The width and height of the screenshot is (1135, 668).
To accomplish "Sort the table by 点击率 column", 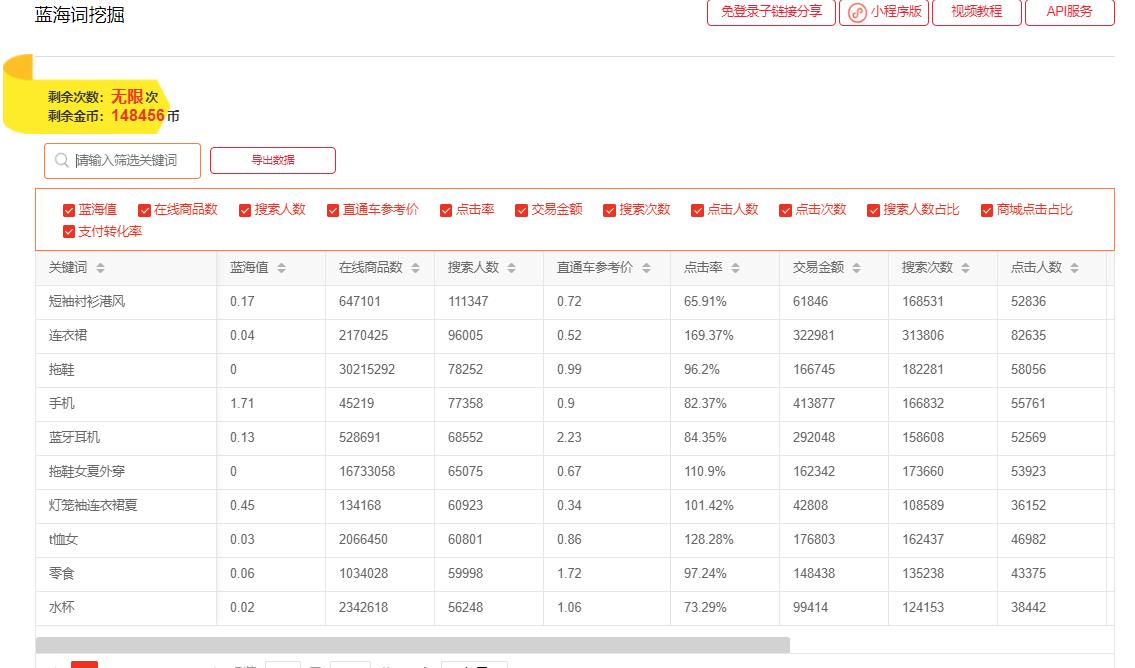I will [737, 267].
